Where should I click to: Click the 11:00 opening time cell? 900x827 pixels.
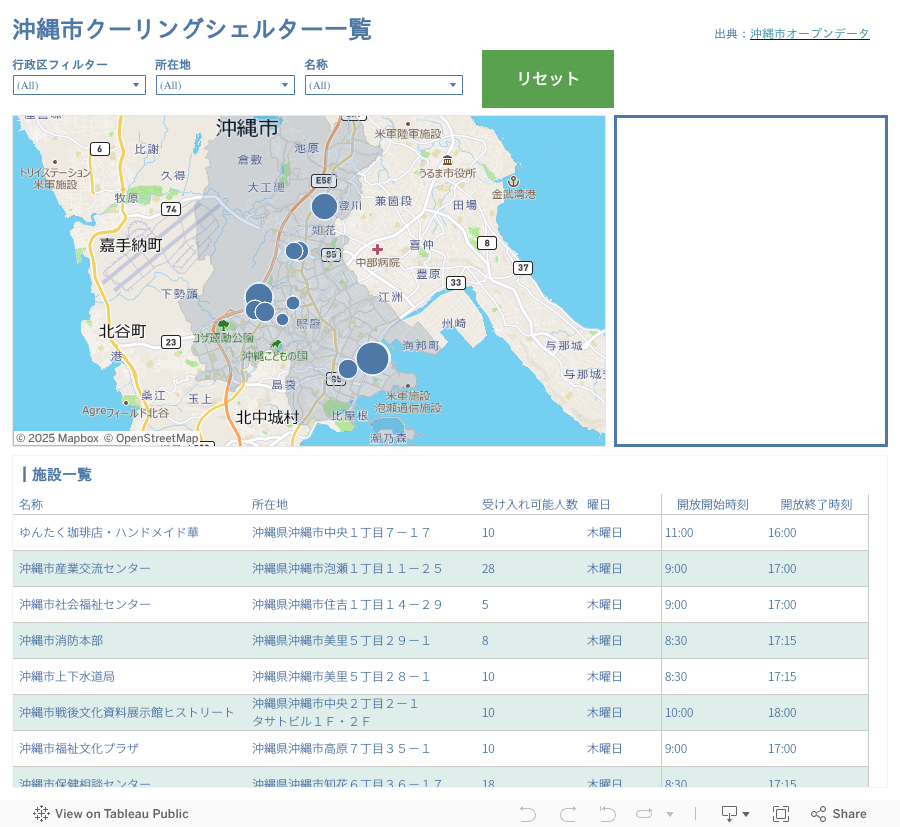pyautogui.click(x=679, y=533)
